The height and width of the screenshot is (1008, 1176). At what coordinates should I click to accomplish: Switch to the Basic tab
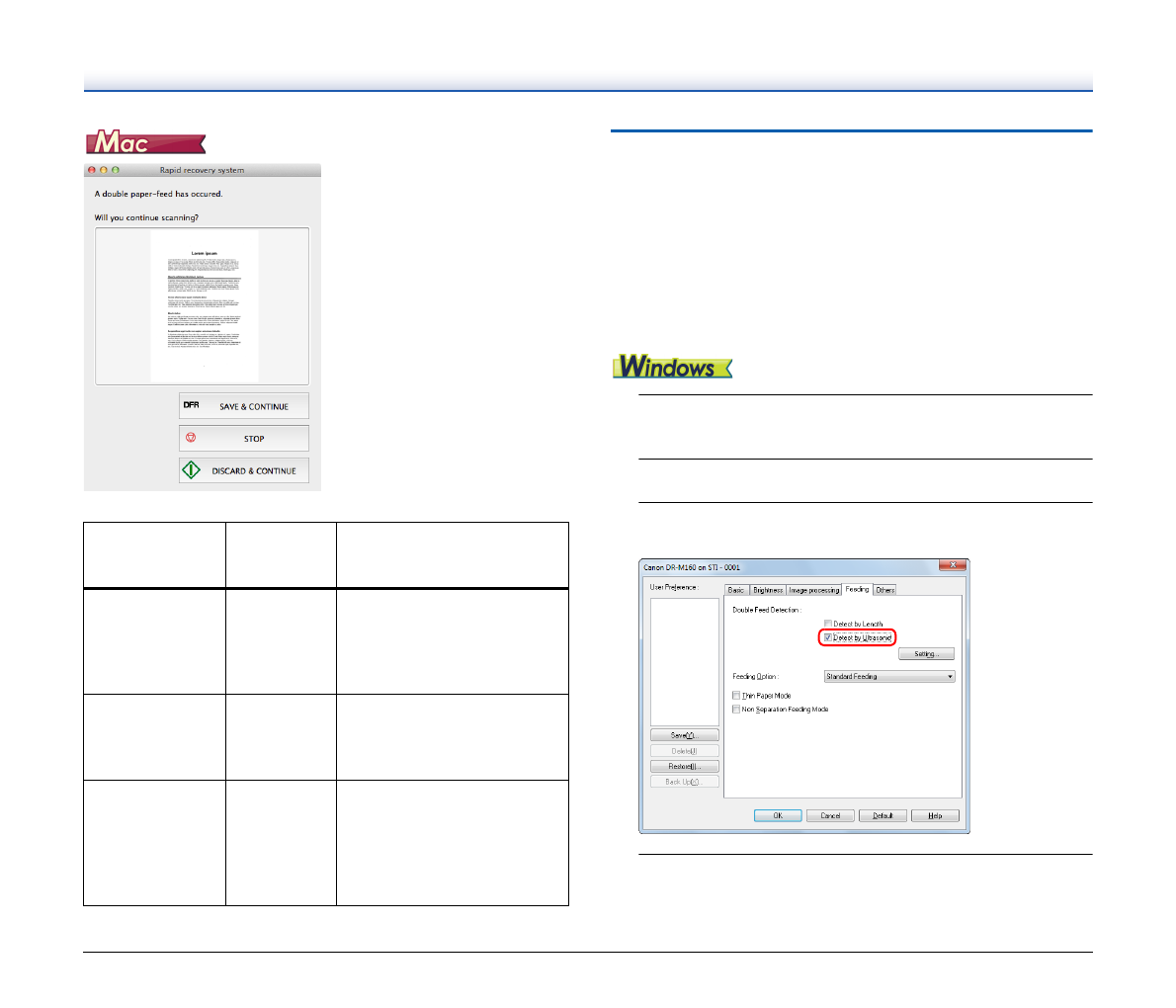(x=736, y=590)
